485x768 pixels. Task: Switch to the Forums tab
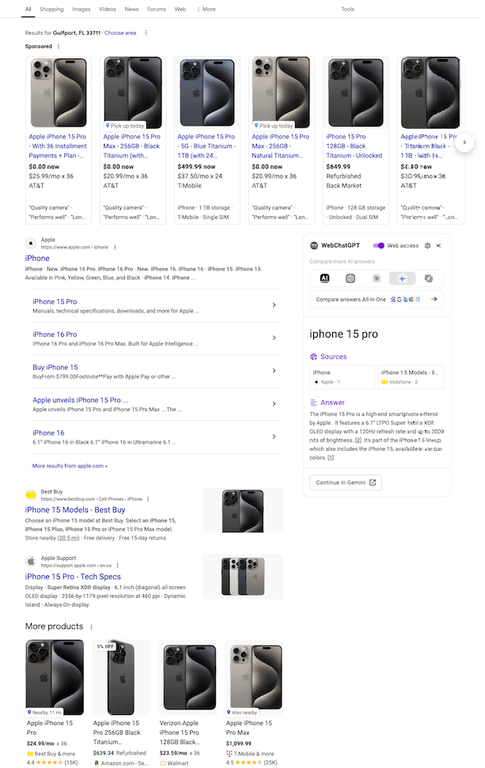(x=156, y=9)
